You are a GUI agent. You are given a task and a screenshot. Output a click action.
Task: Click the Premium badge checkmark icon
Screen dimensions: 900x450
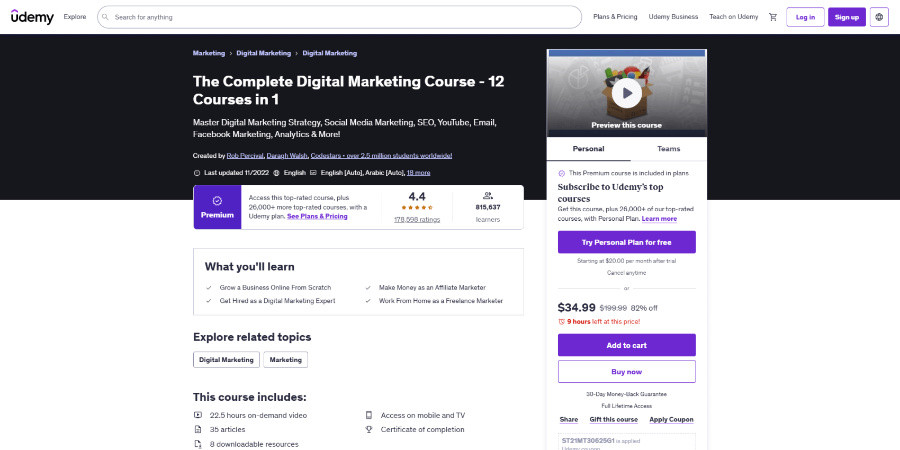coord(217,201)
